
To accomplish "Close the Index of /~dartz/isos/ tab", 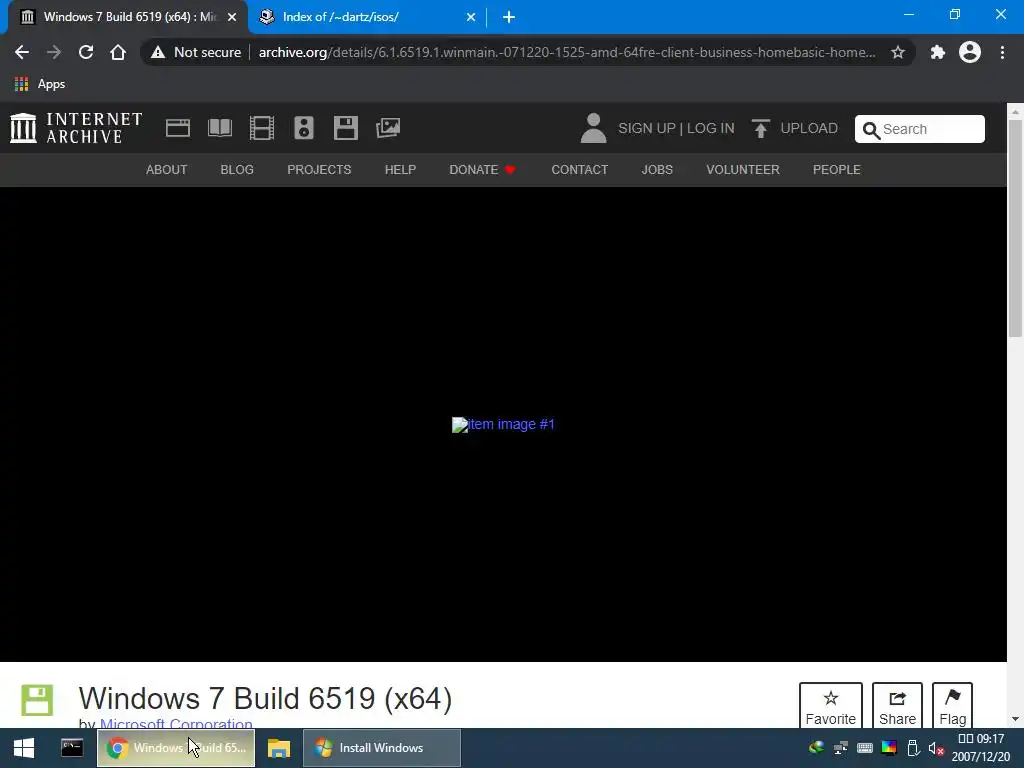I will pos(471,17).
